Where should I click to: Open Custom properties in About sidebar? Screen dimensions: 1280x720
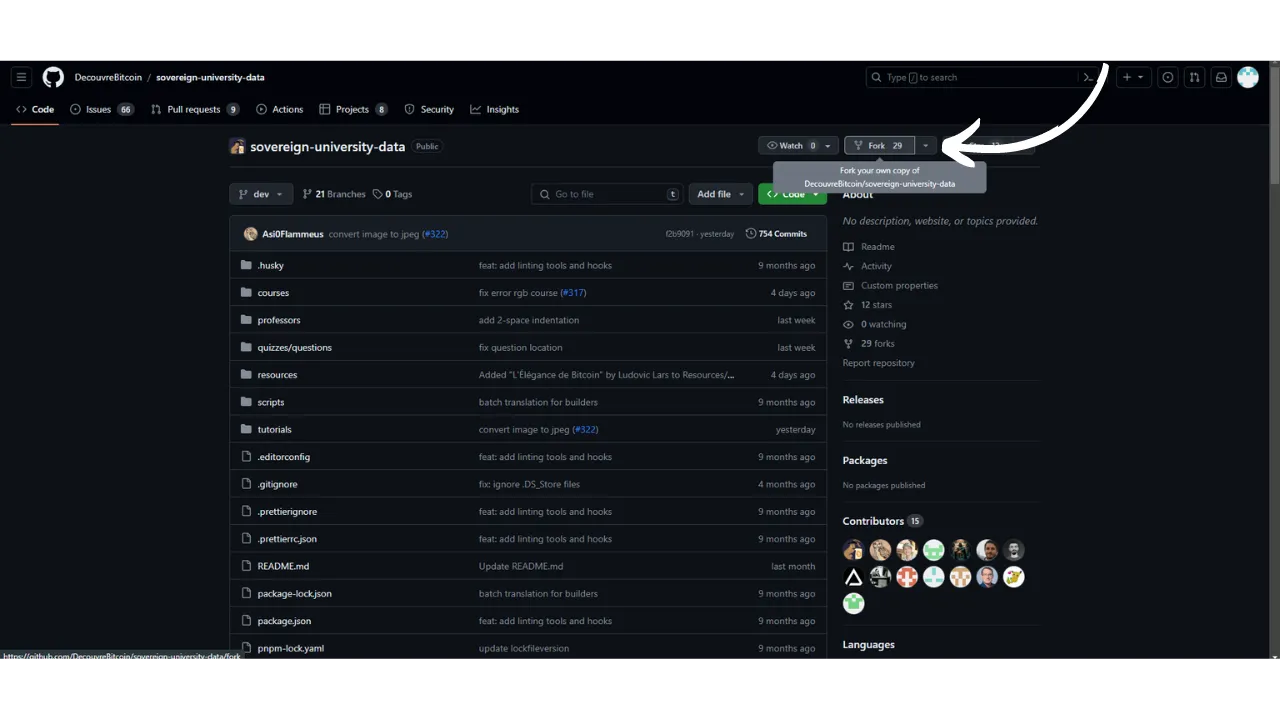(x=891, y=285)
